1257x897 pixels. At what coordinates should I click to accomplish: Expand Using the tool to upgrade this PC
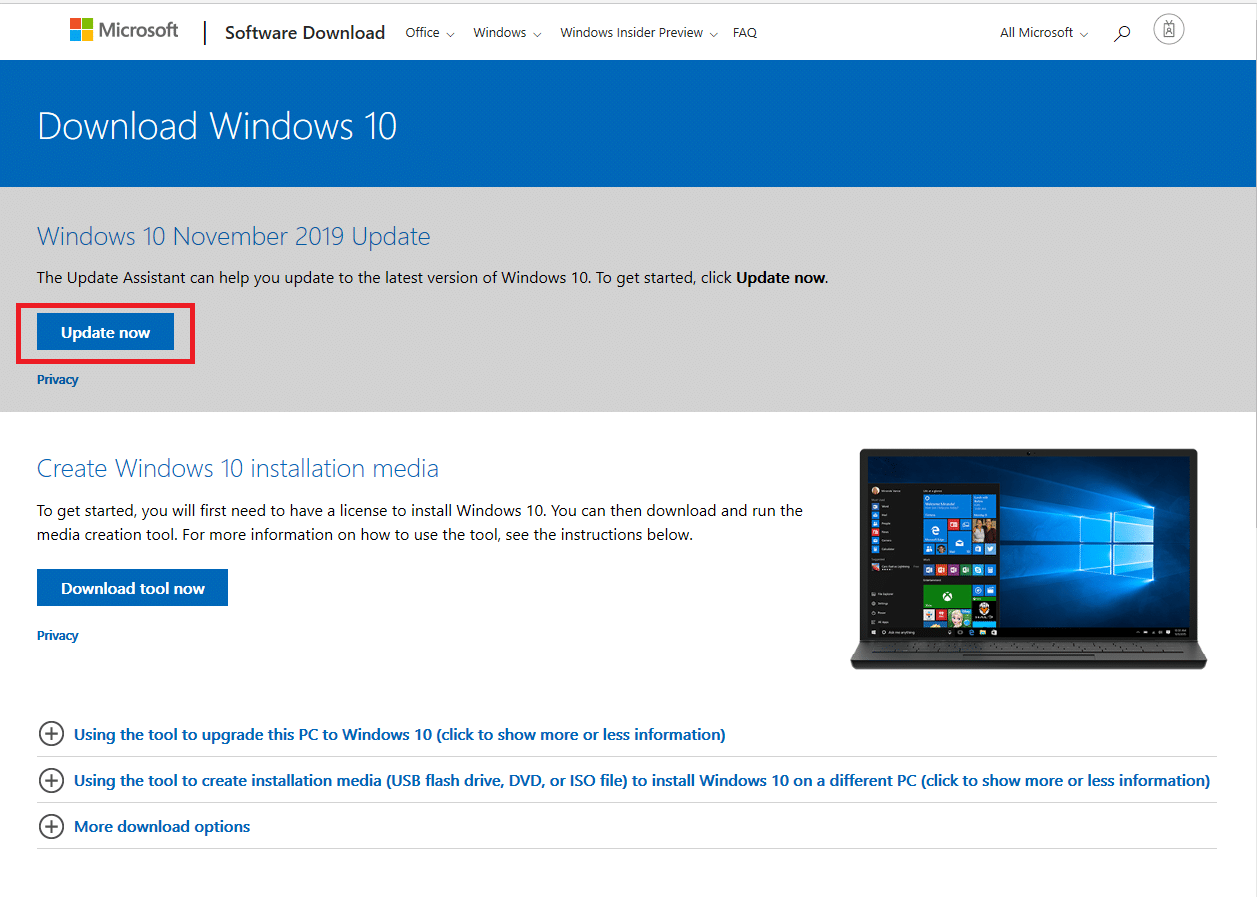(x=399, y=734)
